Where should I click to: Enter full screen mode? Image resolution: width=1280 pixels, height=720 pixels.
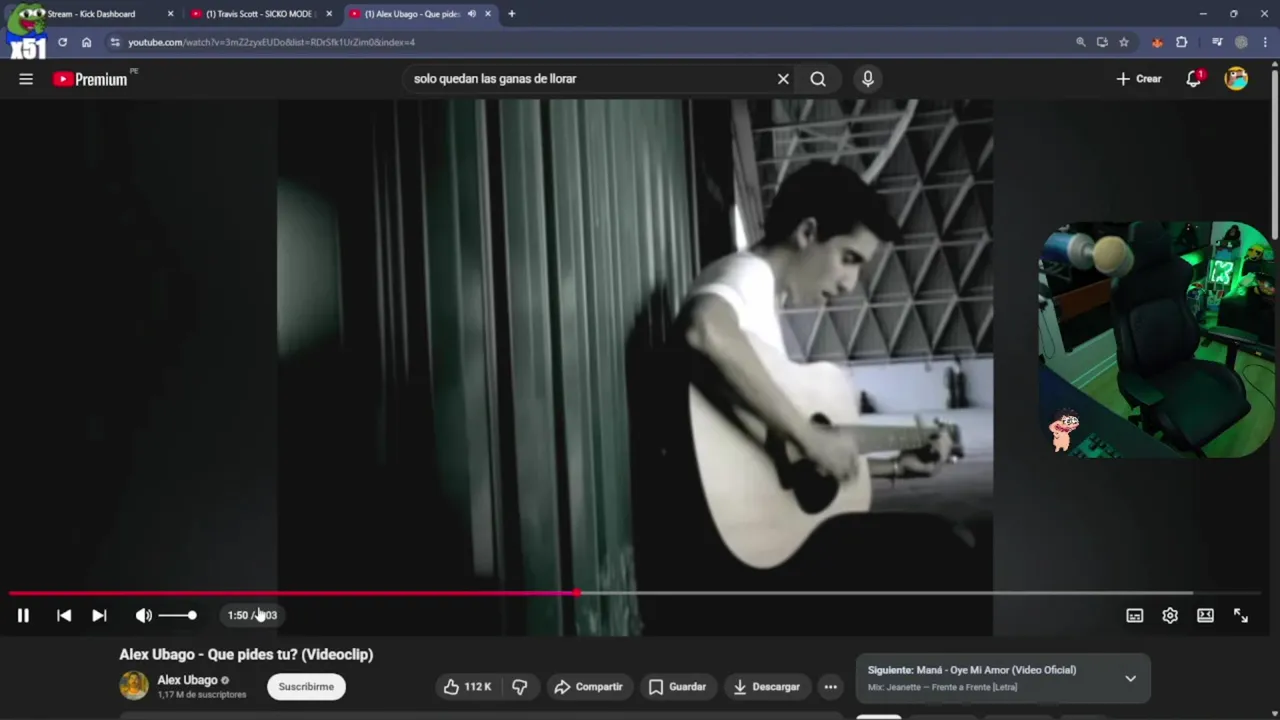tap(1241, 616)
